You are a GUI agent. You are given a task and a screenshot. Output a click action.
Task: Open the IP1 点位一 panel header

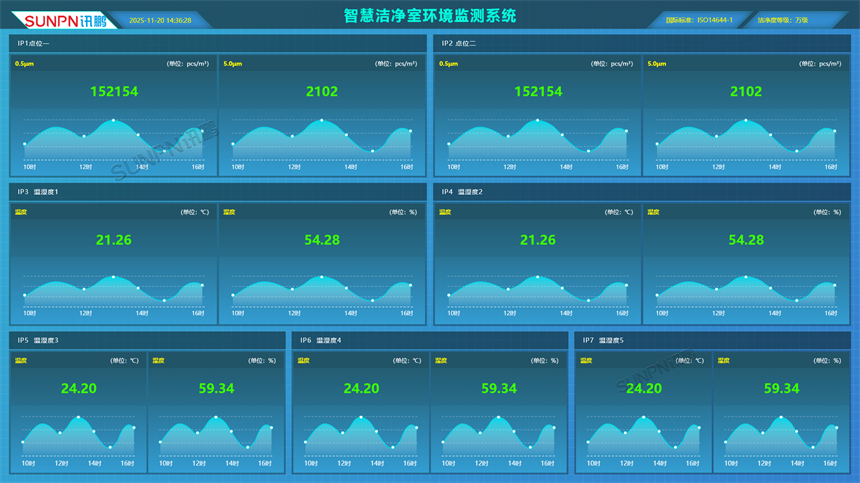tap(34, 44)
